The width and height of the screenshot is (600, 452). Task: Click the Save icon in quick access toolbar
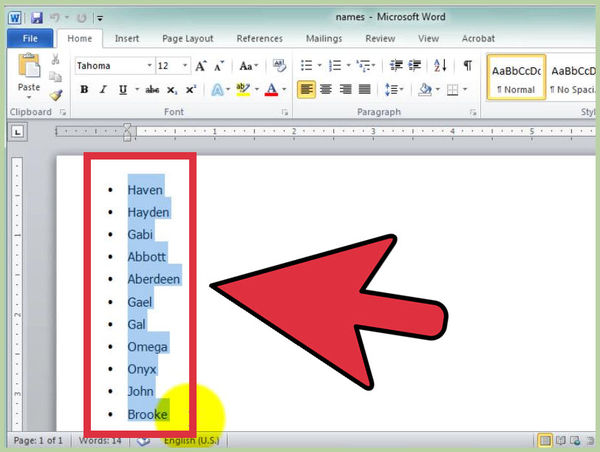coord(37,18)
